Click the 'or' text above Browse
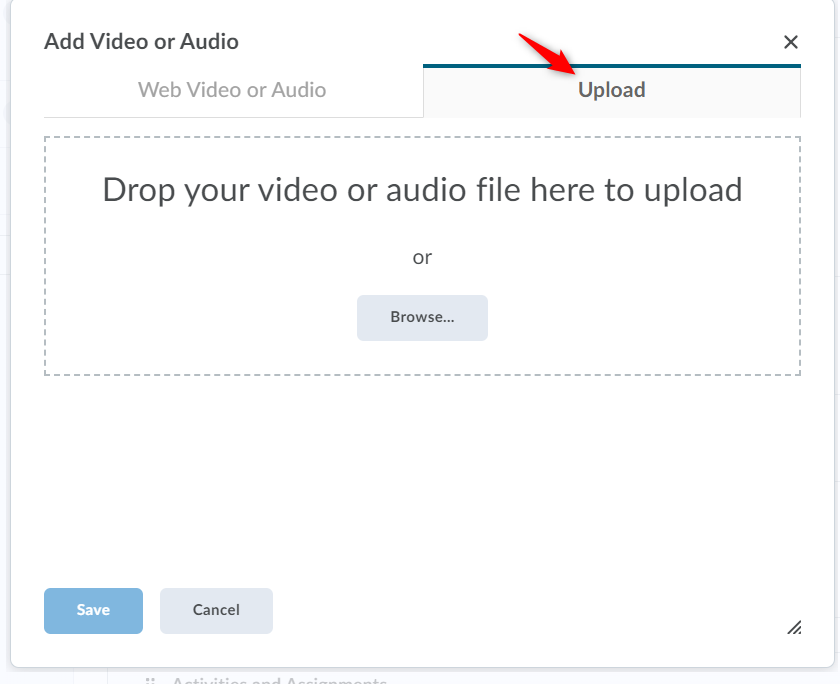Viewport: 840px width, 684px height. click(422, 257)
